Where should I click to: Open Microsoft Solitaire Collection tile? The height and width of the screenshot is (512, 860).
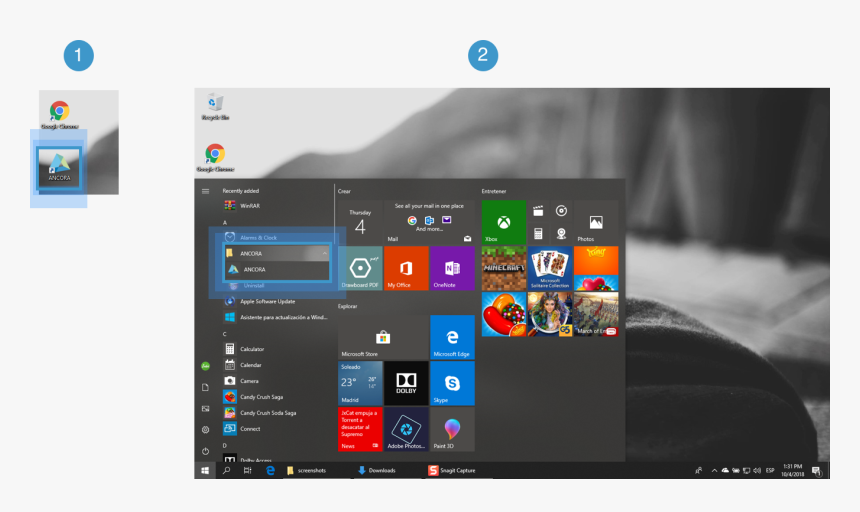(x=550, y=268)
